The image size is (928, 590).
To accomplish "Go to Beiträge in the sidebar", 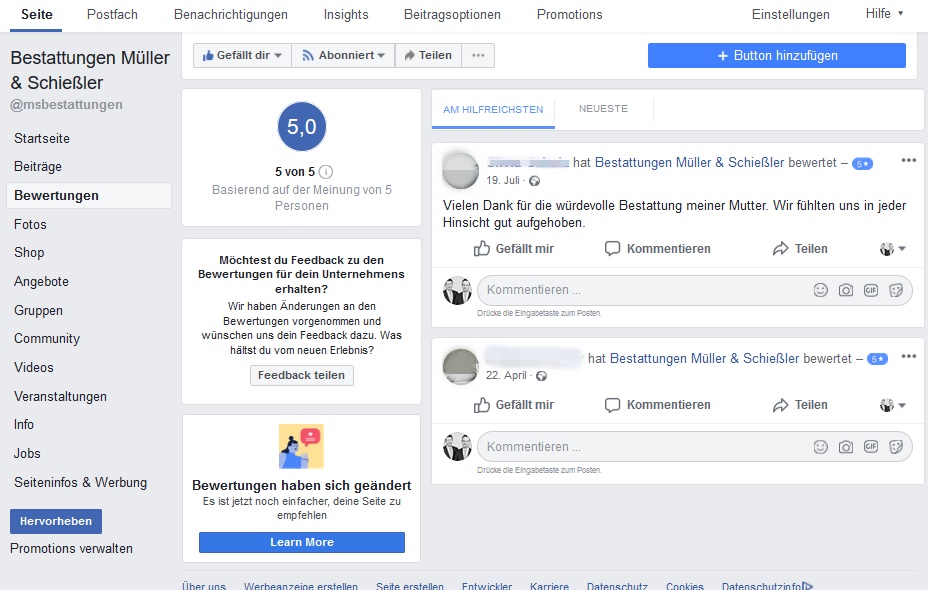I will (38, 167).
